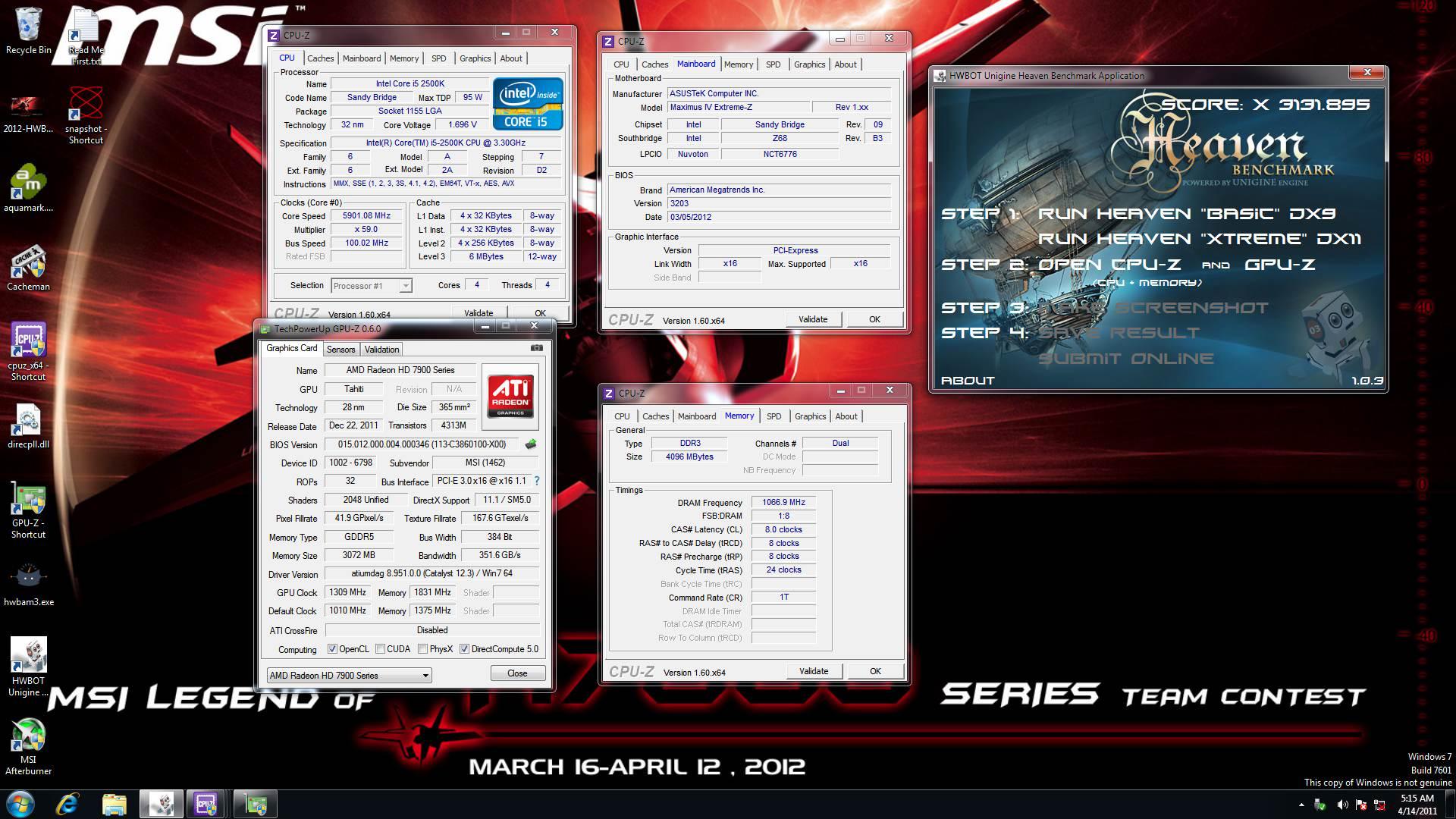The height and width of the screenshot is (819, 1456).
Task: Launch hwbam3.exe from the desktop
Action: click(x=29, y=584)
